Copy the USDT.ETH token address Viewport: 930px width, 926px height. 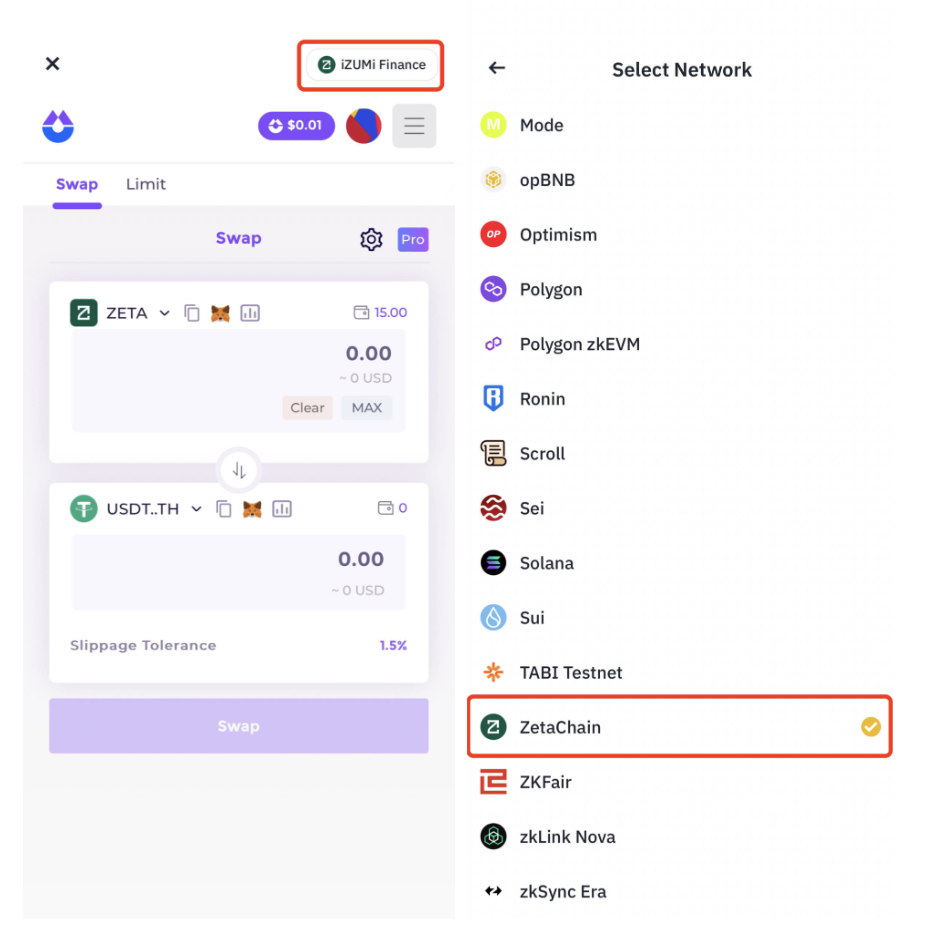(224, 509)
